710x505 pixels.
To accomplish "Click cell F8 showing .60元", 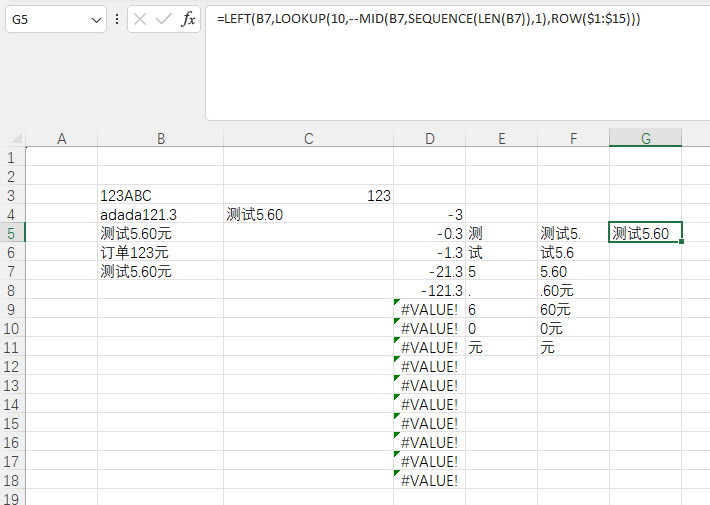I will coord(573,290).
